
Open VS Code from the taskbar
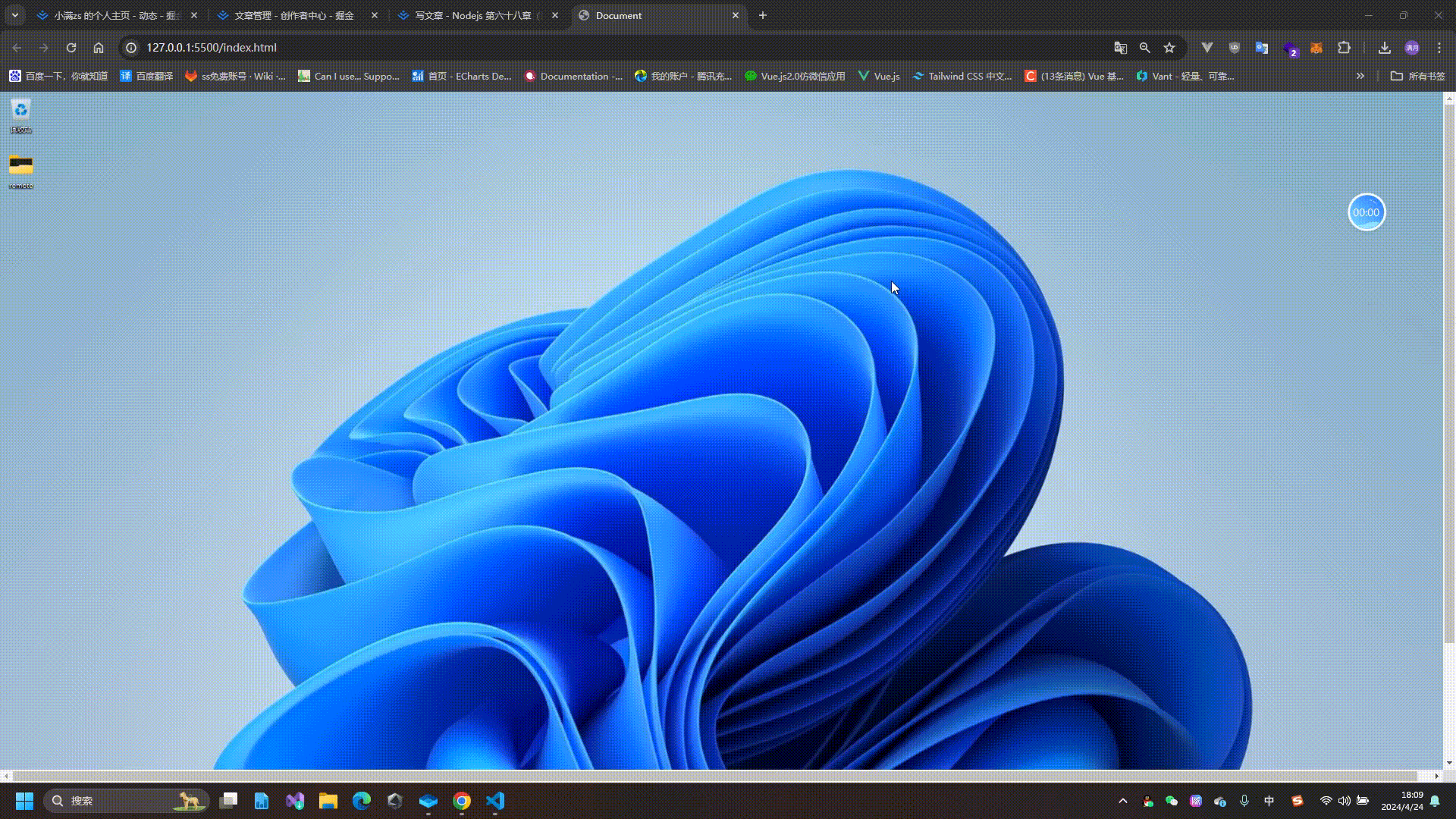point(495,801)
